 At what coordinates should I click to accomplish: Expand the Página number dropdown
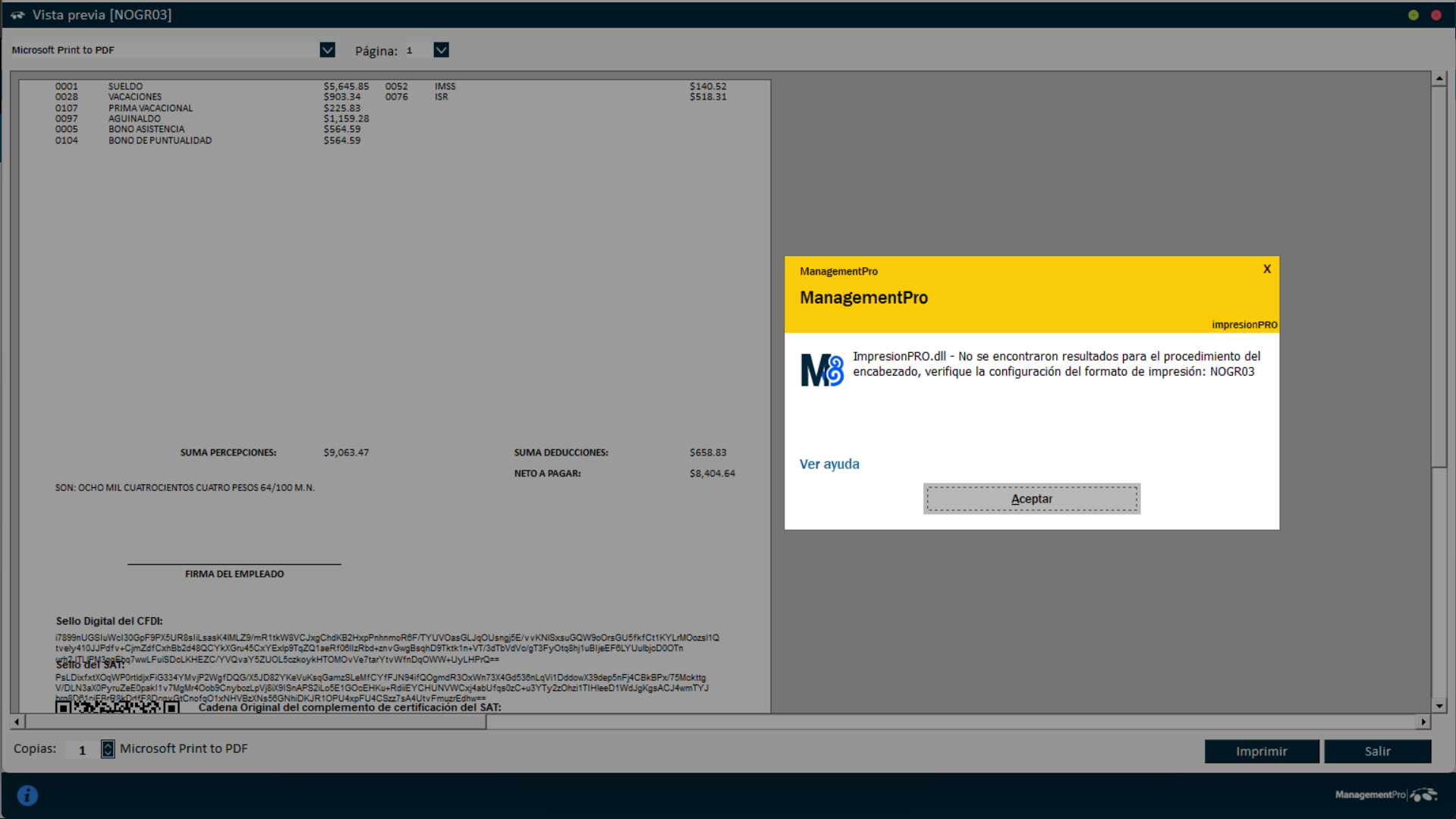pyautogui.click(x=441, y=50)
